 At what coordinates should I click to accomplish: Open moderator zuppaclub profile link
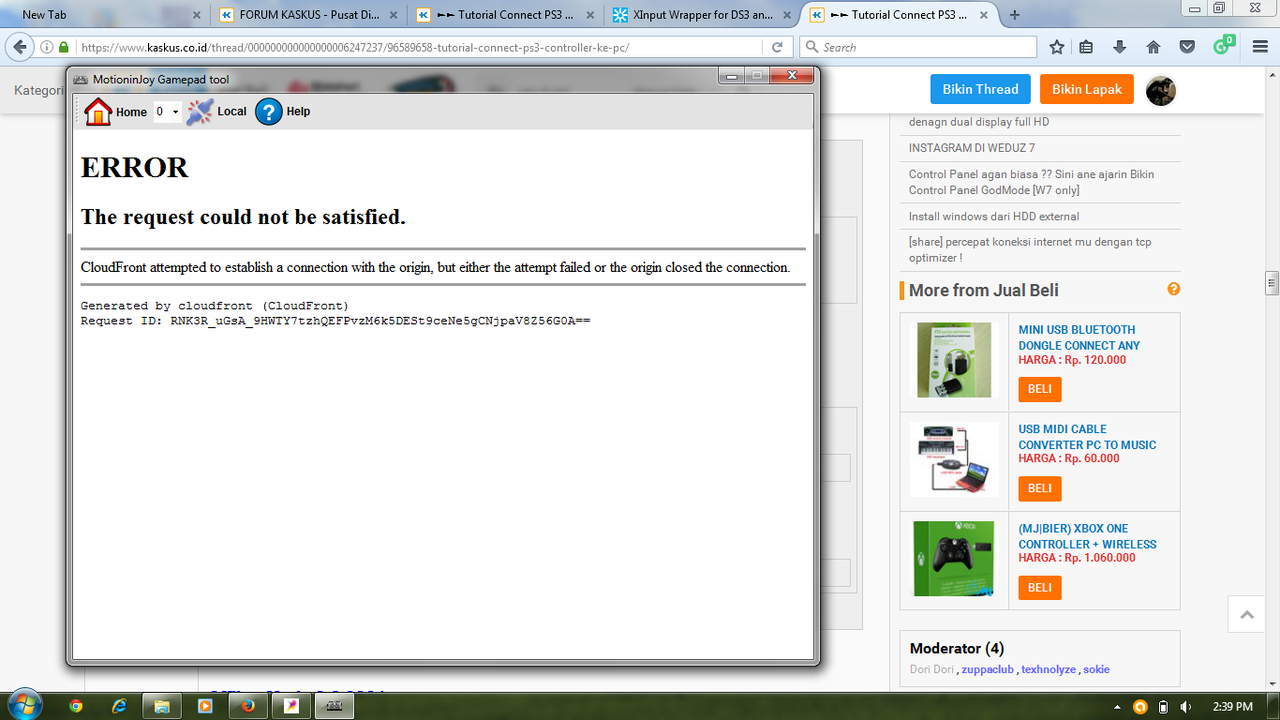click(987, 669)
